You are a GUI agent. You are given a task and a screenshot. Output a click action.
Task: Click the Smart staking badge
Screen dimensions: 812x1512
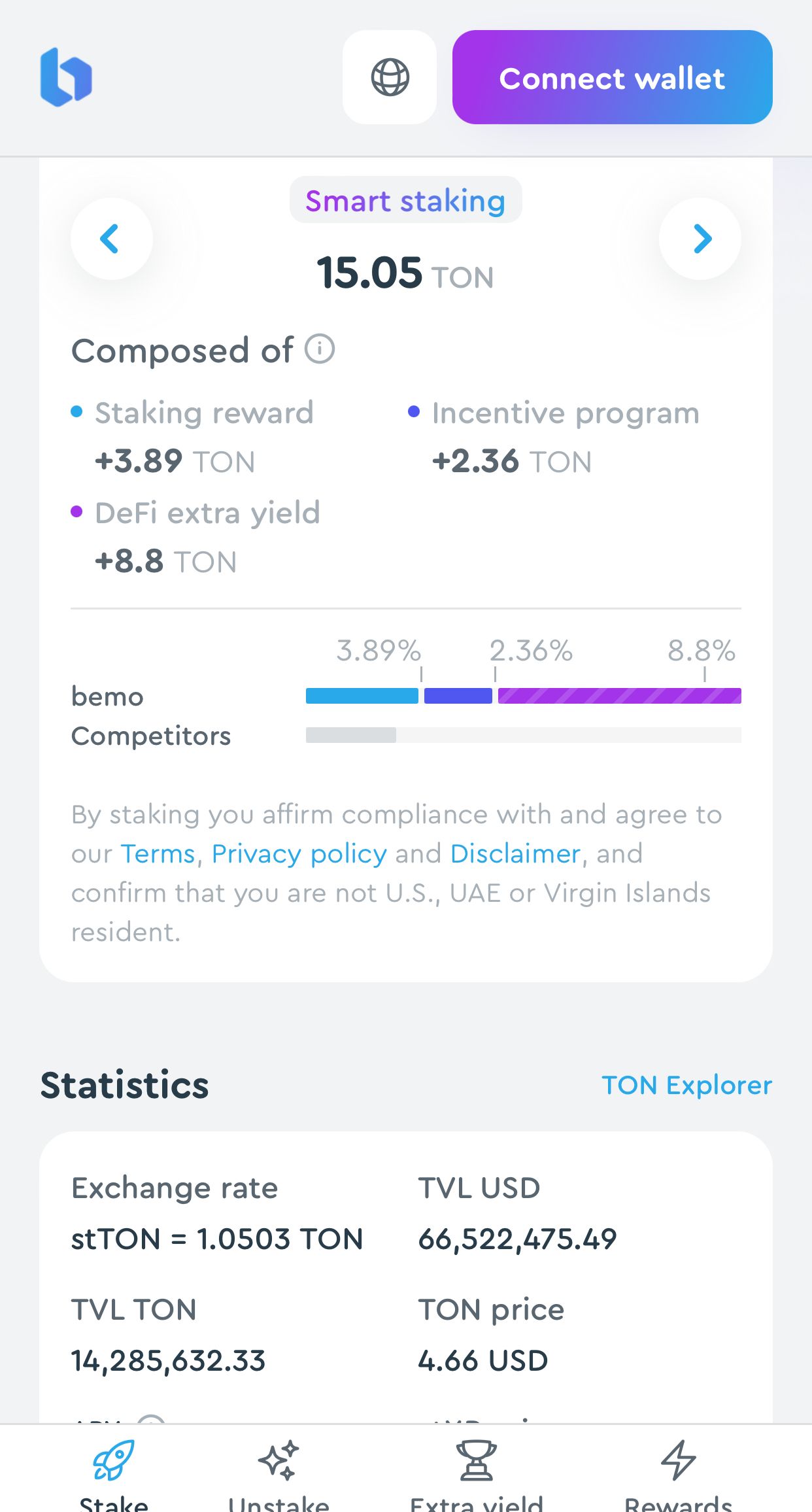[405, 200]
